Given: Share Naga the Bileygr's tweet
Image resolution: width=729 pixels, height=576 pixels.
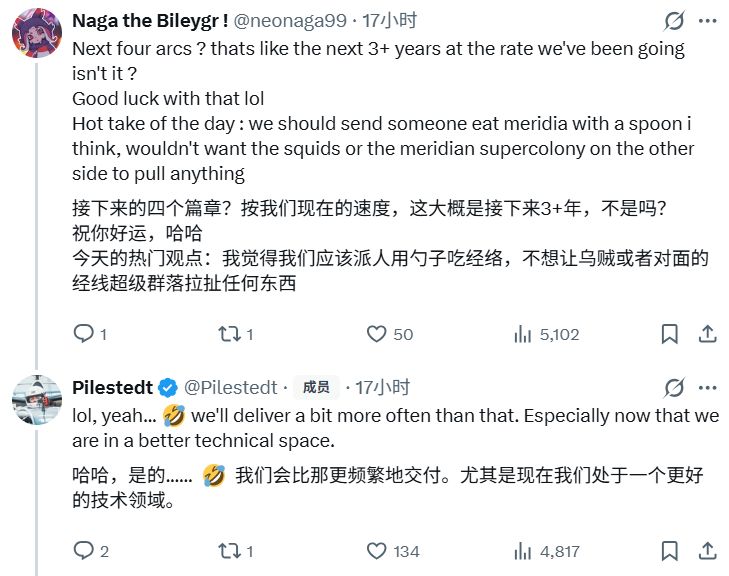Looking at the screenshot, I should [707, 334].
